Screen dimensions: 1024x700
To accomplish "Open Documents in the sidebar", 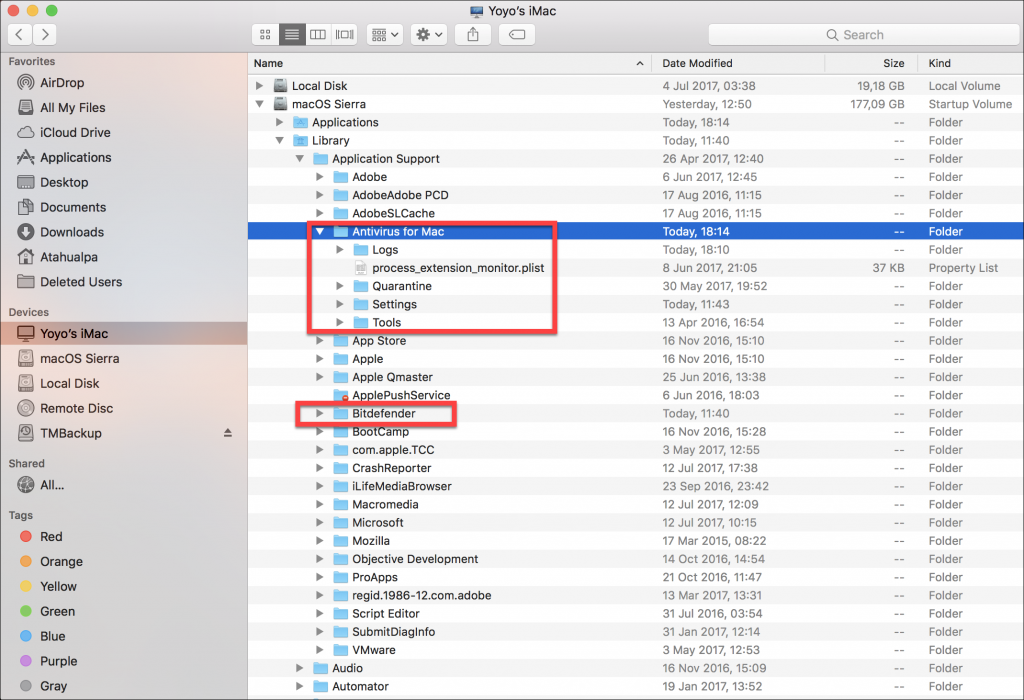I will (73, 207).
